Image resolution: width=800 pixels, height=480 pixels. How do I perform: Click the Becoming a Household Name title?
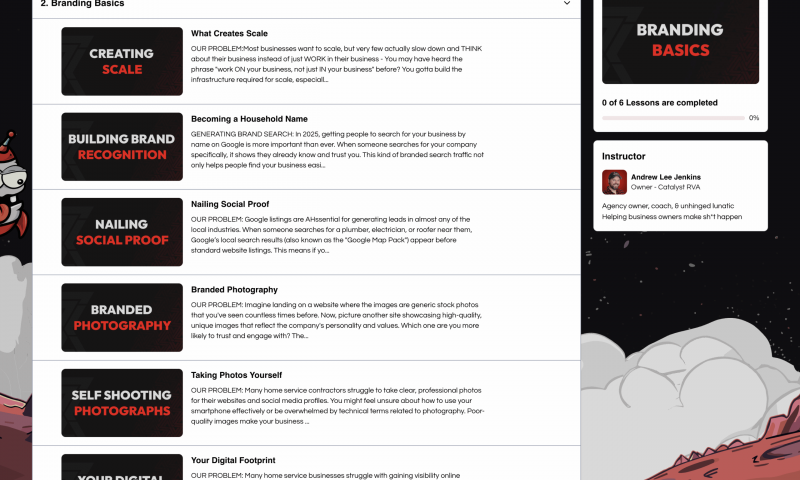pyautogui.click(x=249, y=119)
